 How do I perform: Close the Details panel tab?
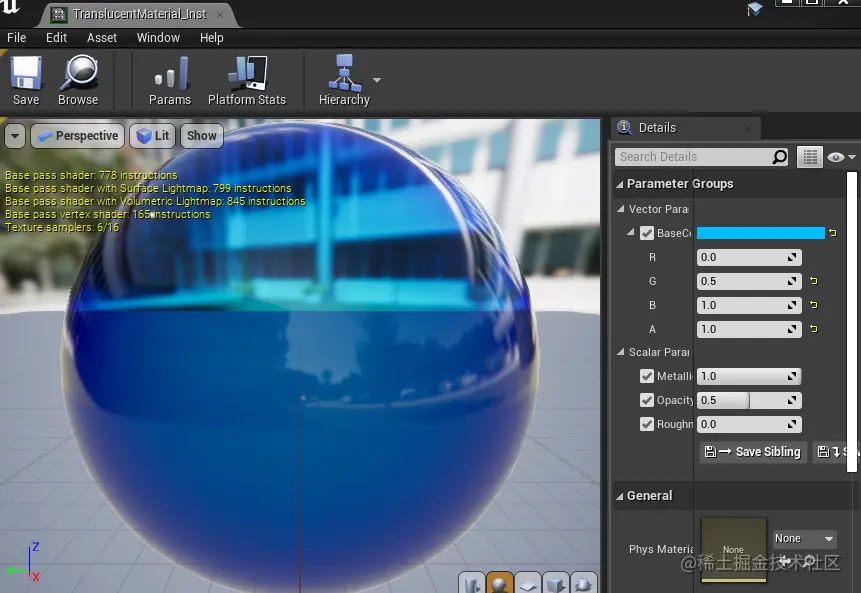coord(748,128)
